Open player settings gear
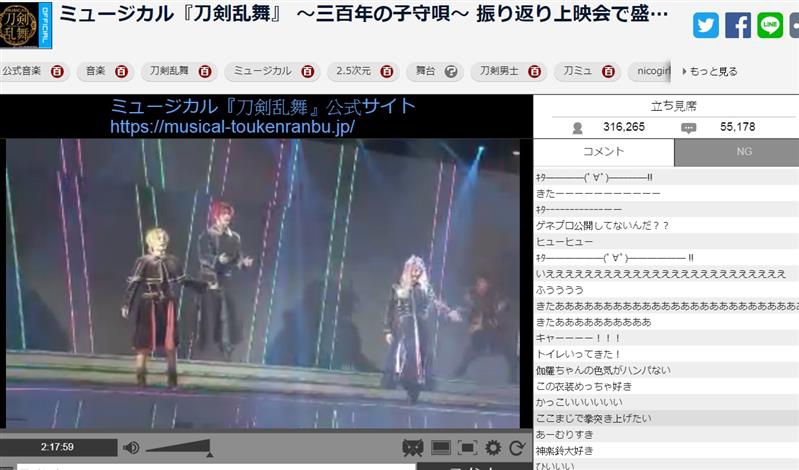 coord(493,448)
